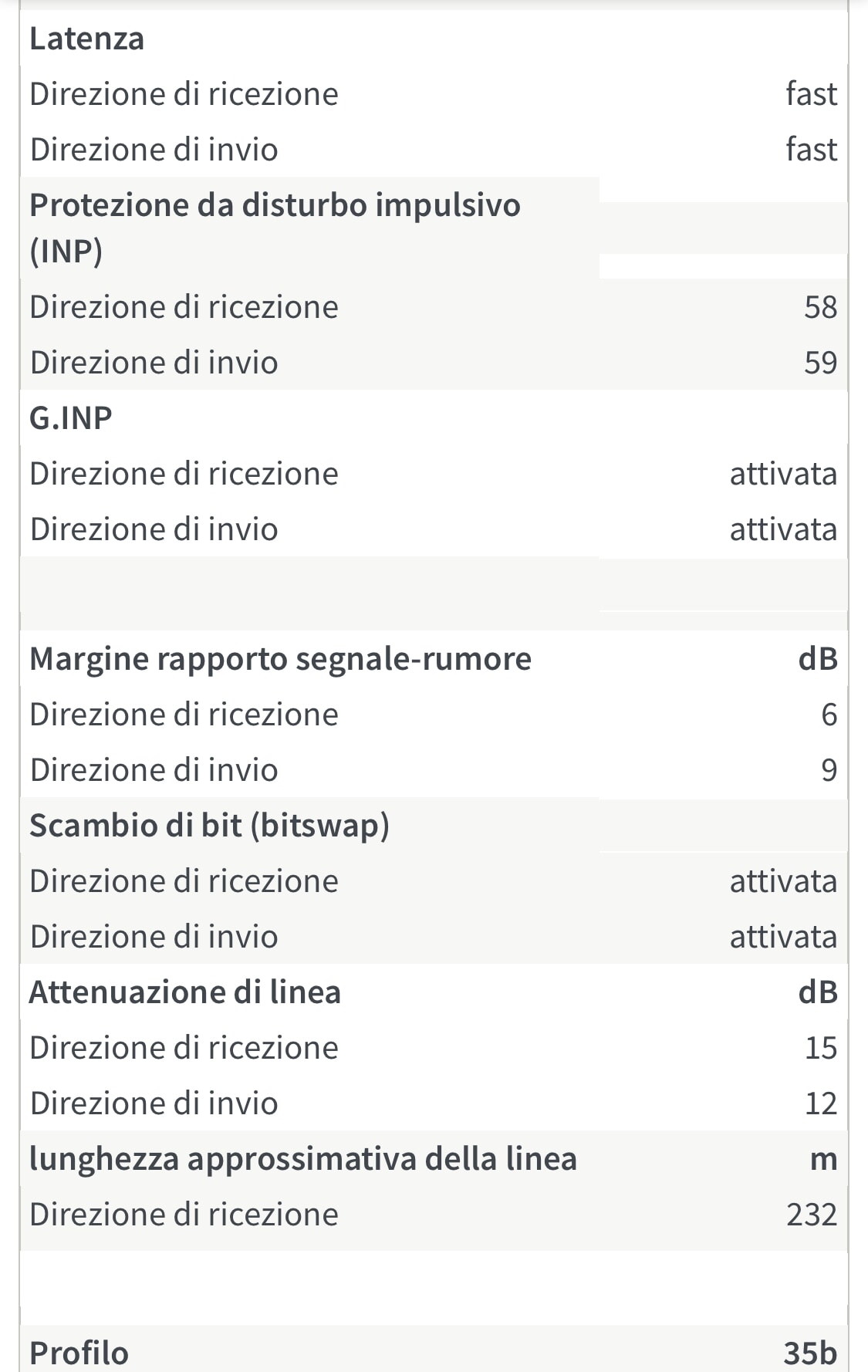
Task: Click Scambio di bit (bitswap) heading
Action: point(209,826)
